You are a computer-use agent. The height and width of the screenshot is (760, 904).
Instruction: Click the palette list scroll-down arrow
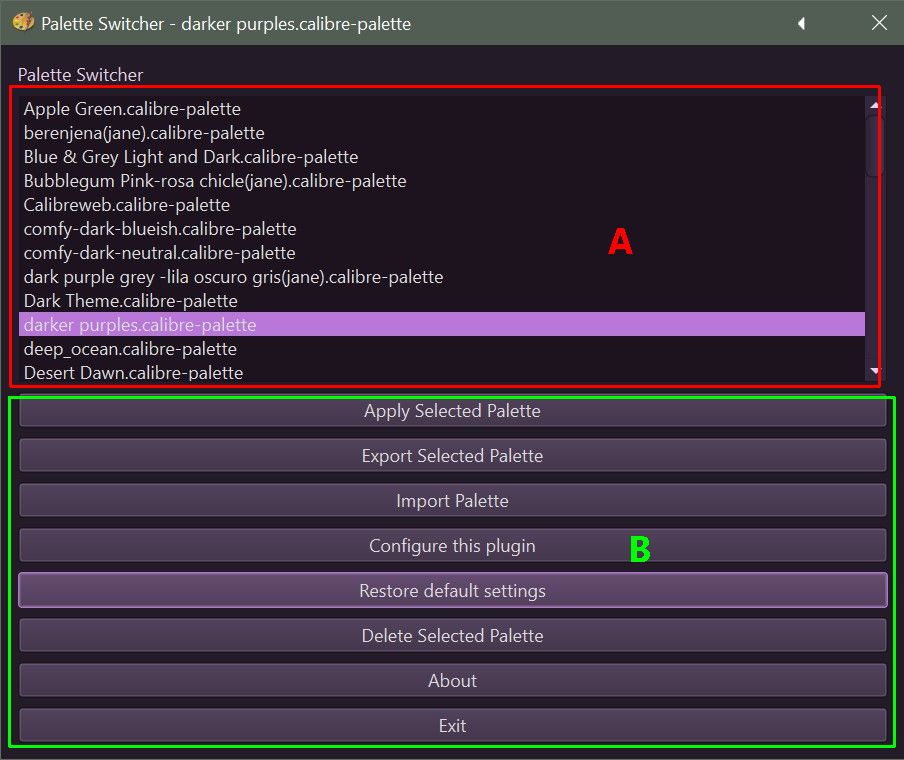(875, 371)
